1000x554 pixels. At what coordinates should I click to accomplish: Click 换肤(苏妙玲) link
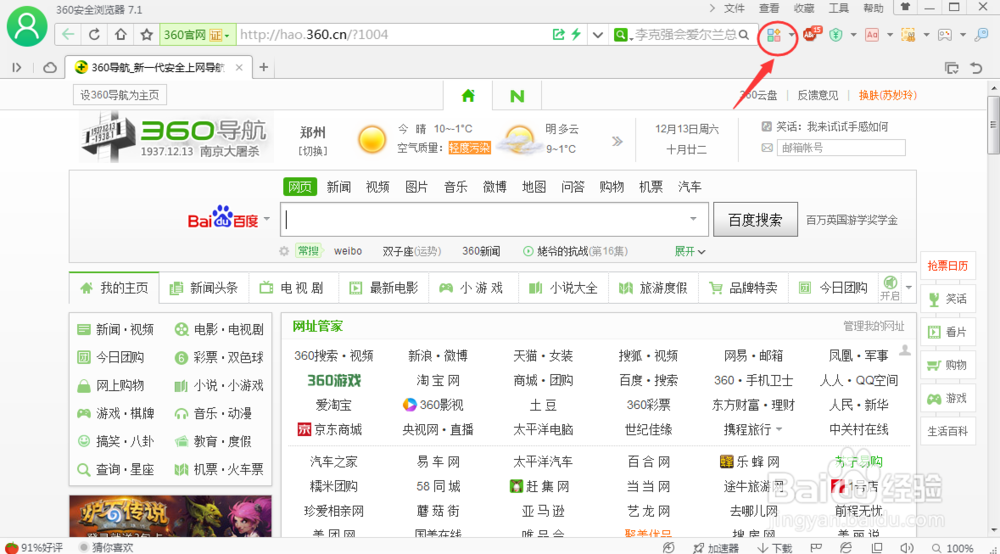(x=888, y=95)
